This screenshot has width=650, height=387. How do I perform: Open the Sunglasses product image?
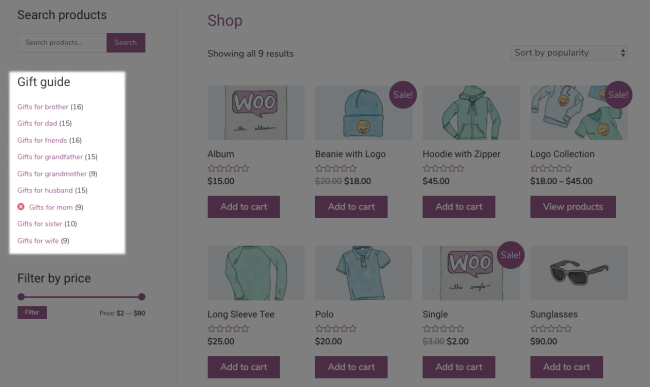click(x=579, y=273)
